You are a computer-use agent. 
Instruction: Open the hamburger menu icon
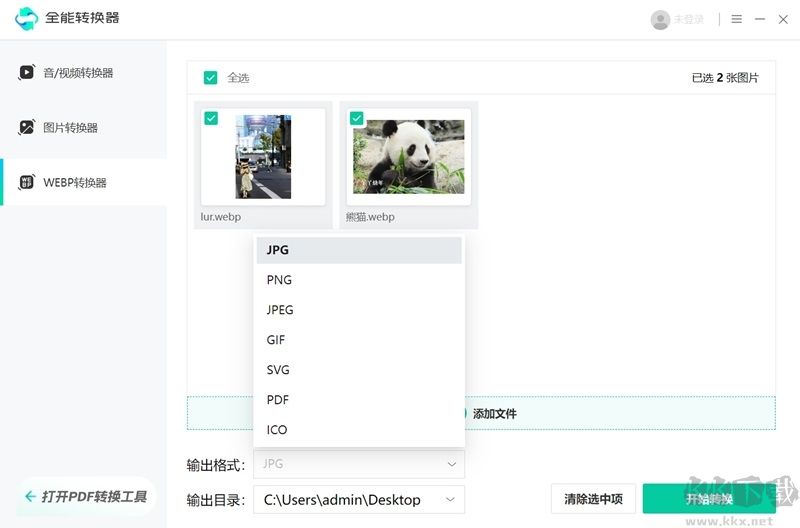click(736, 19)
